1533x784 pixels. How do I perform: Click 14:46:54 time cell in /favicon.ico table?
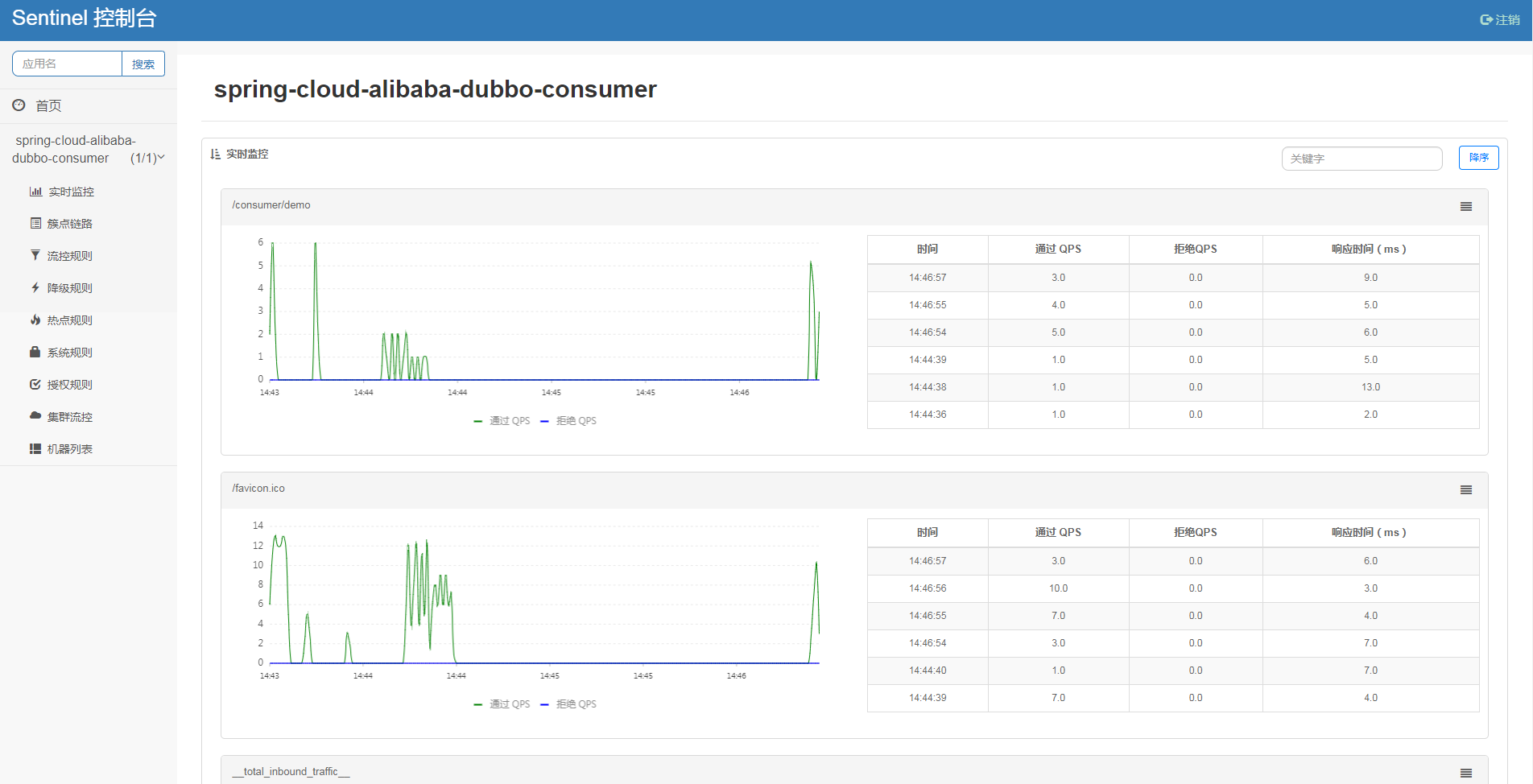[928, 643]
